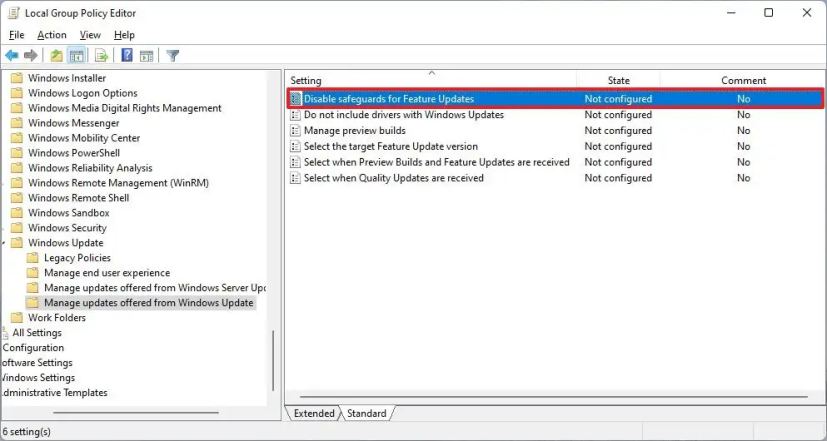Screen dimensions: 827x441
Task: Select All Settings in the tree
Action: click(x=37, y=333)
